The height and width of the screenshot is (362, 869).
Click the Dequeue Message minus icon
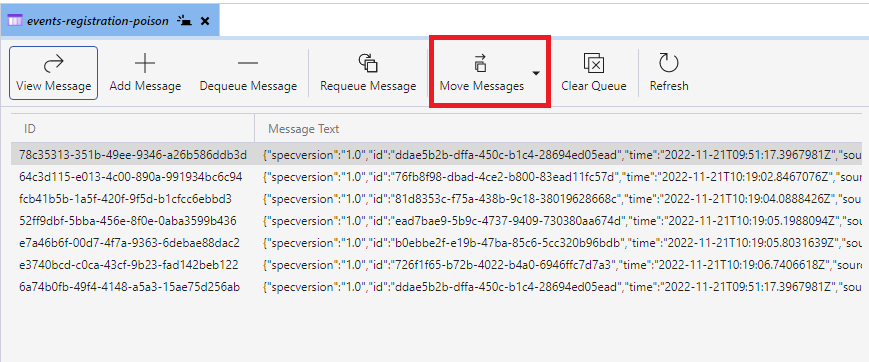point(248,63)
